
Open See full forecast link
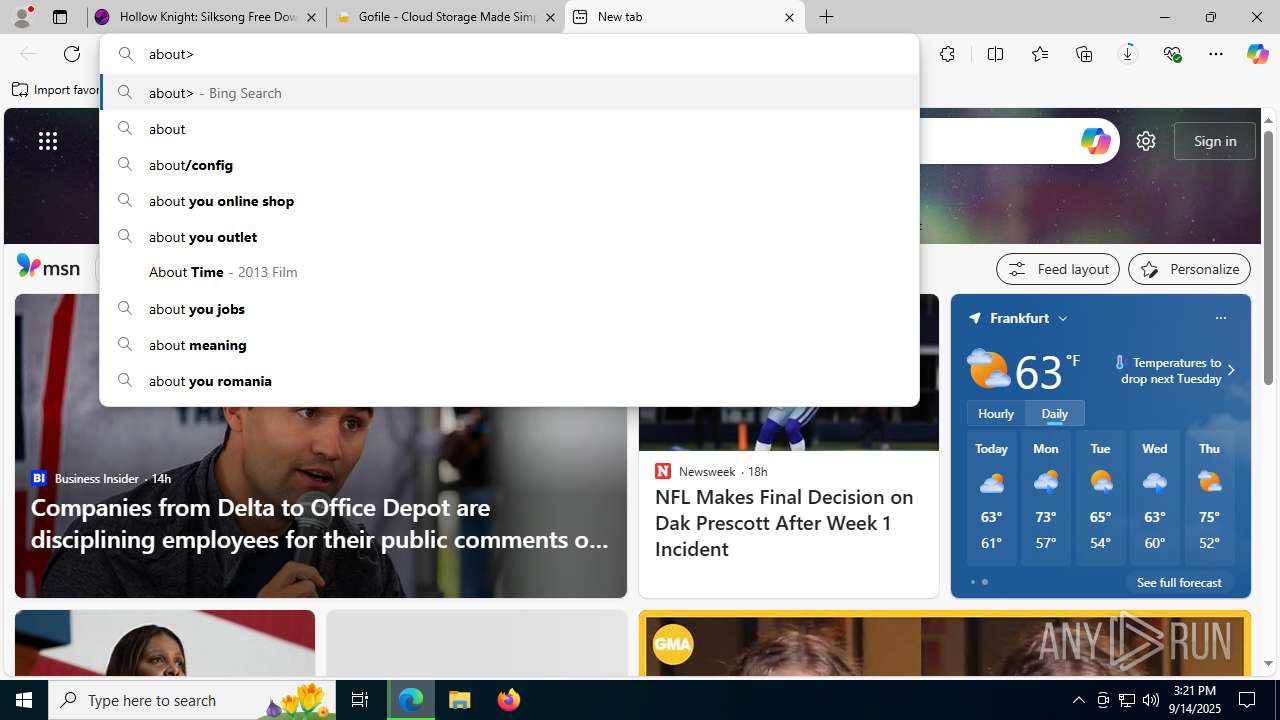[1179, 582]
